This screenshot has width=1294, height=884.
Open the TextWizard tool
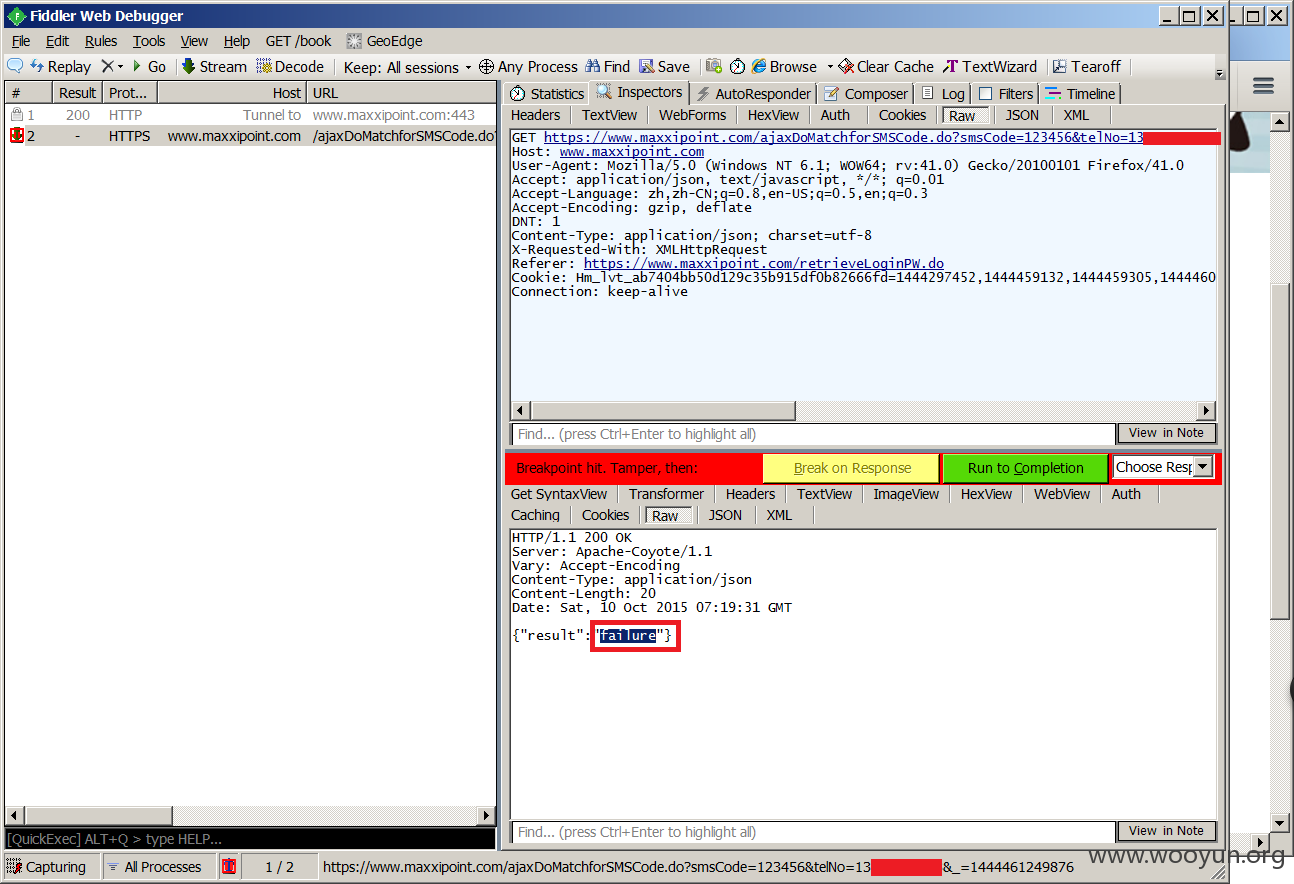[990, 66]
